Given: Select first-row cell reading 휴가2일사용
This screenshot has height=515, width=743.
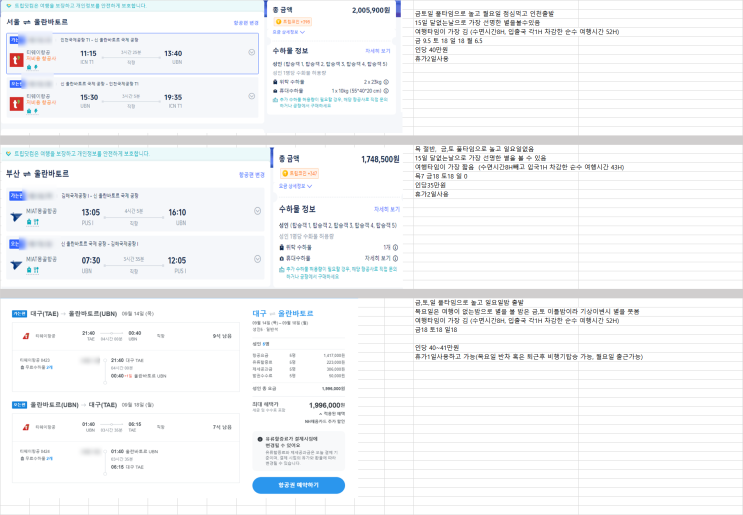Looking at the screenshot, I should coord(432,59).
